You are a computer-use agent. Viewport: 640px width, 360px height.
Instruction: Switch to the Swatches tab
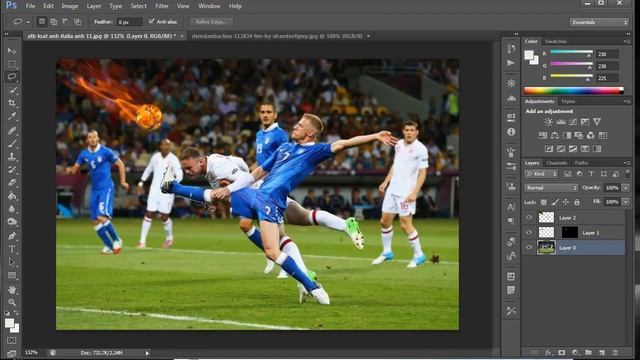pyautogui.click(x=556, y=41)
